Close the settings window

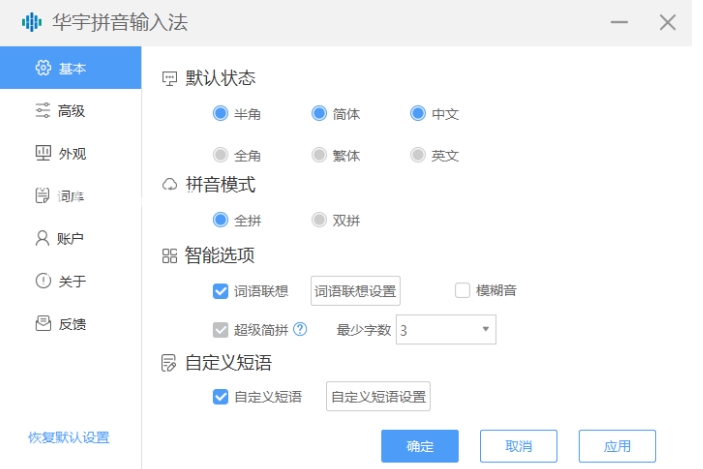pyautogui.click(x=668, y=22)
